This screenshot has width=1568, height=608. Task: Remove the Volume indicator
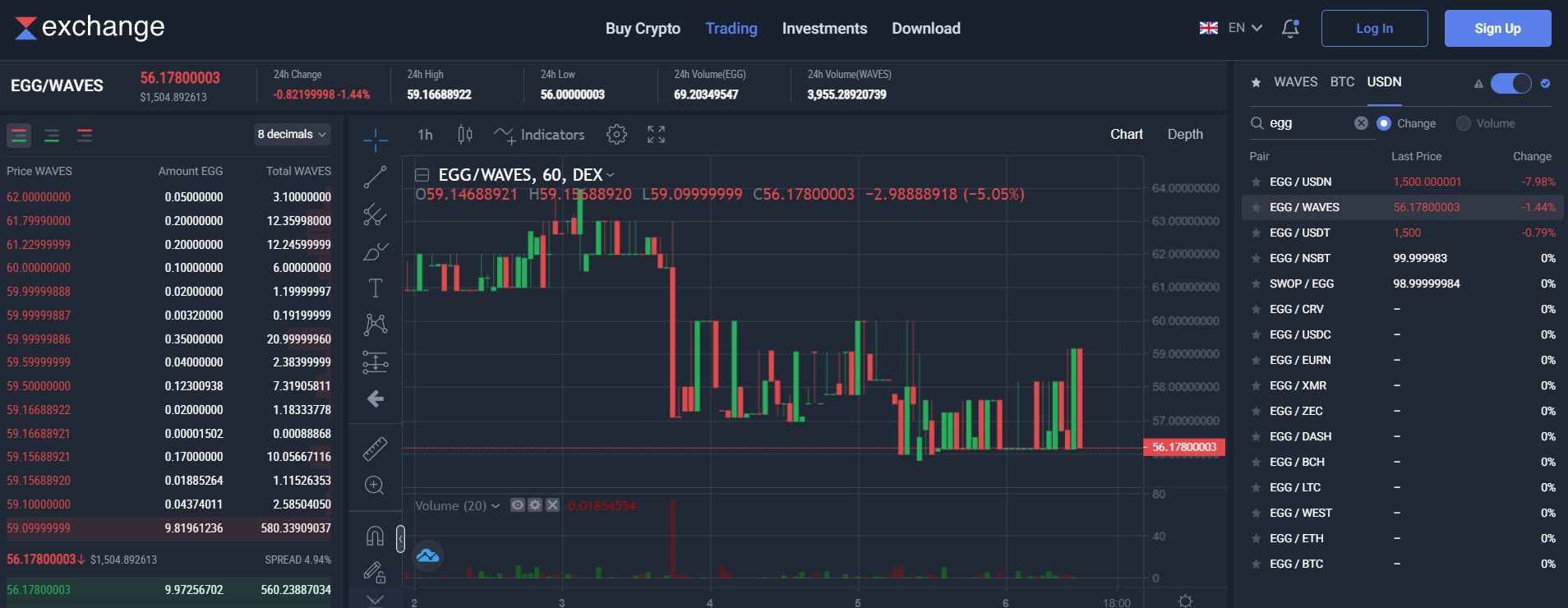coord(552,505)
